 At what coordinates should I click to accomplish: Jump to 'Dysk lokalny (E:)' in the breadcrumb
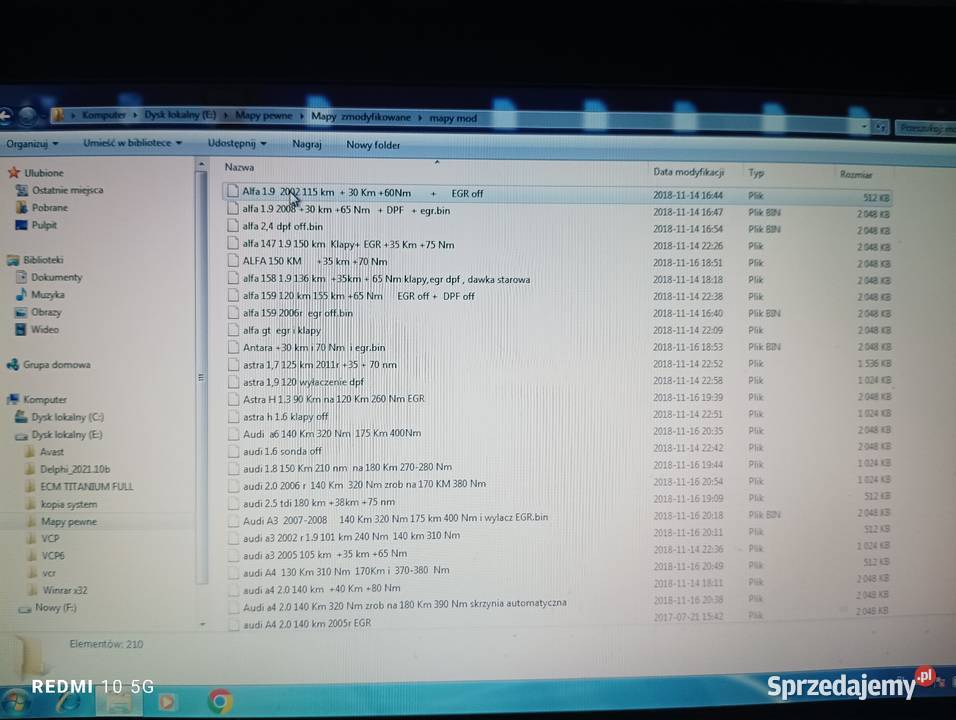point(180,115)
